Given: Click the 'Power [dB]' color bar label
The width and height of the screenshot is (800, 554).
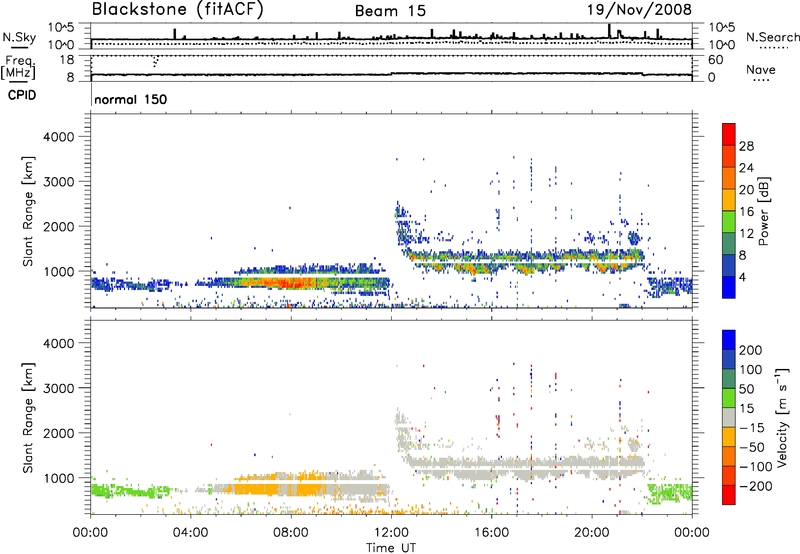Looking at the screenshot, I should pos(764,211).
